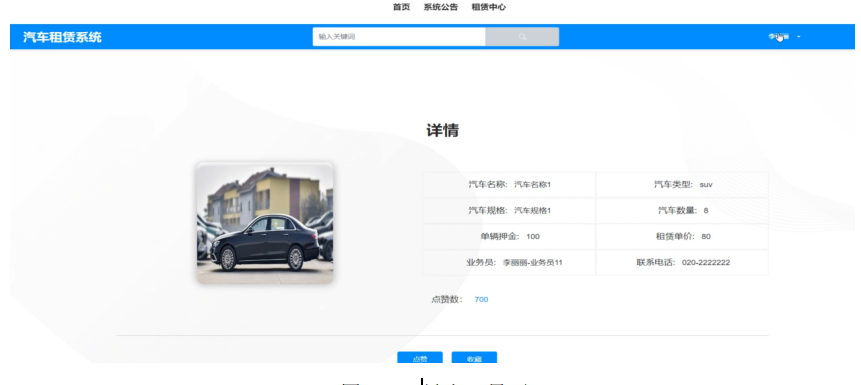Select the phone number 020-2222222
861x385 pixels.
(x=706, y=263)
